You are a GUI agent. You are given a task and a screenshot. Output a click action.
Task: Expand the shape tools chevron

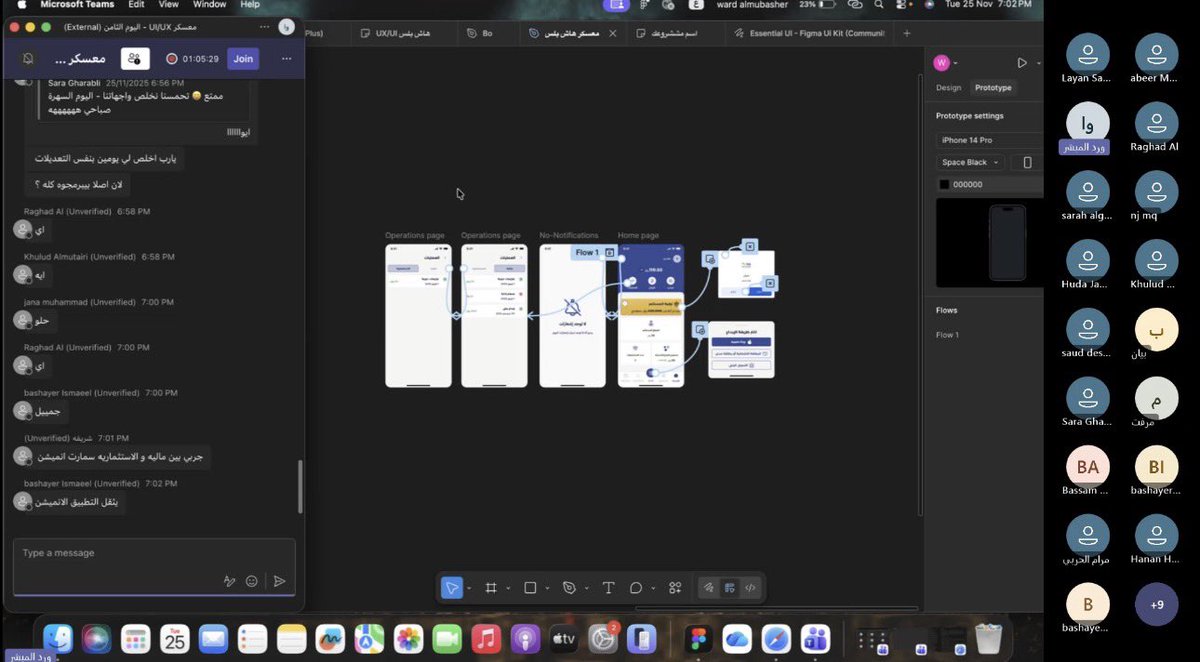click(547, 587)
